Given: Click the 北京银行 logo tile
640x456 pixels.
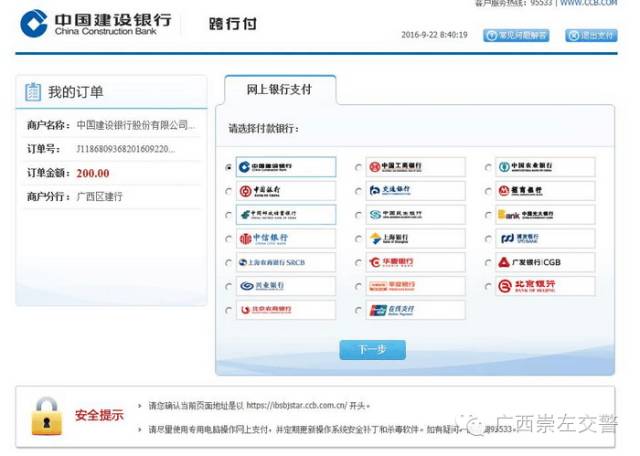Looking at the screenshot, I should pos(545,286).
